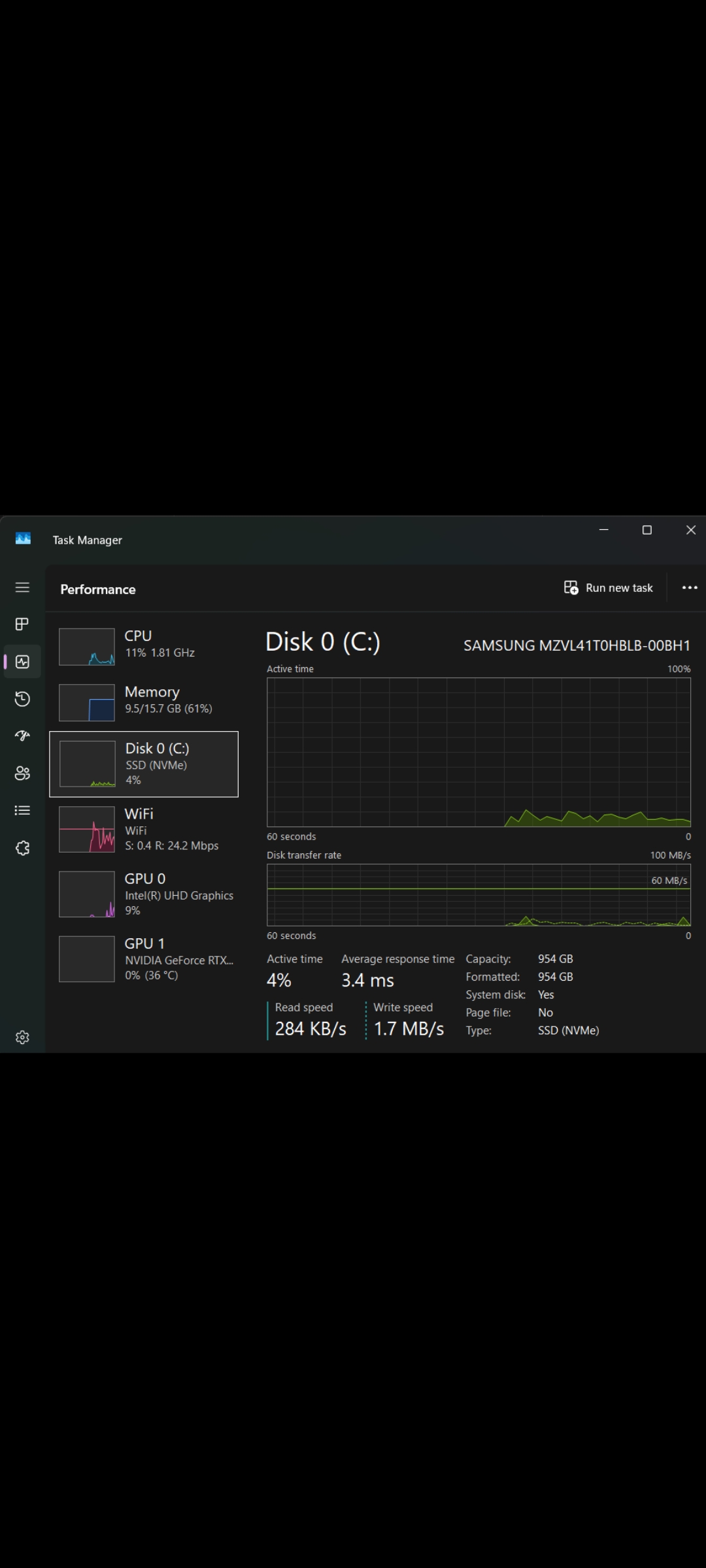This screenshot has width=706, height=1568.
Task: Click the 284 KB/s read speed value
Action: click(x=311, y=1029)
